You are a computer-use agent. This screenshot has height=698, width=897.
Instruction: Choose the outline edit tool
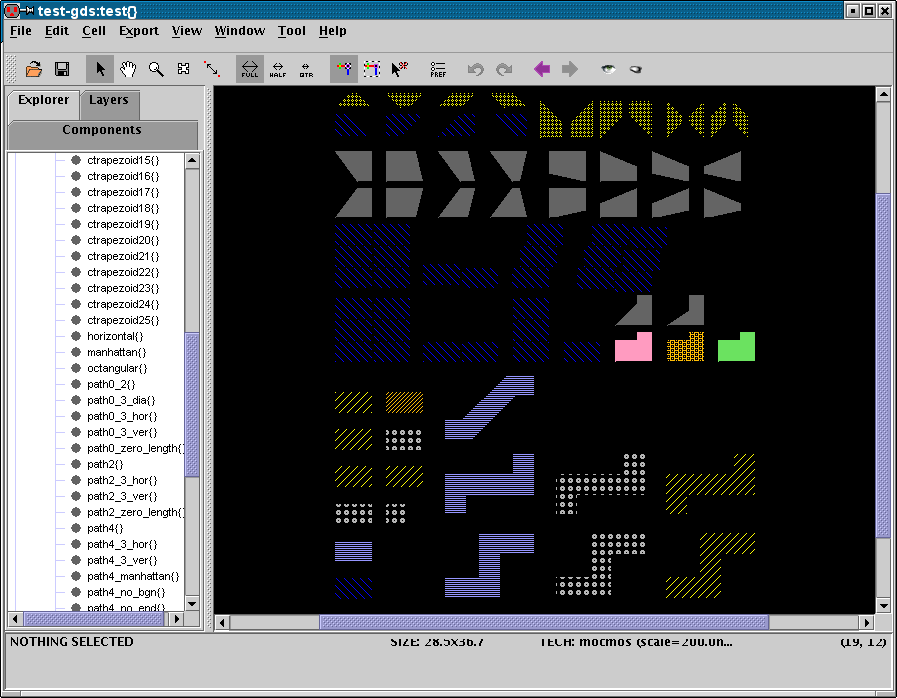click(184, 69)
